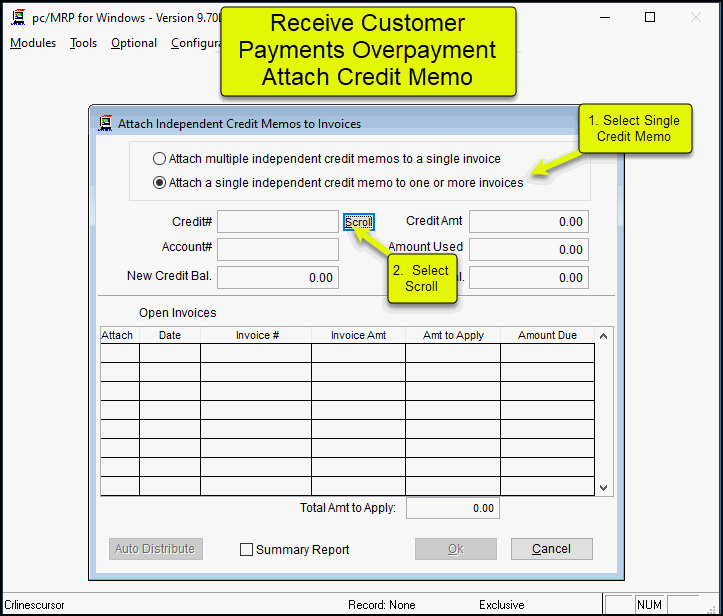Click the dialog icon beside Attach Independent Credit Memos
This screenshot has width=723, height=616.
105,124
